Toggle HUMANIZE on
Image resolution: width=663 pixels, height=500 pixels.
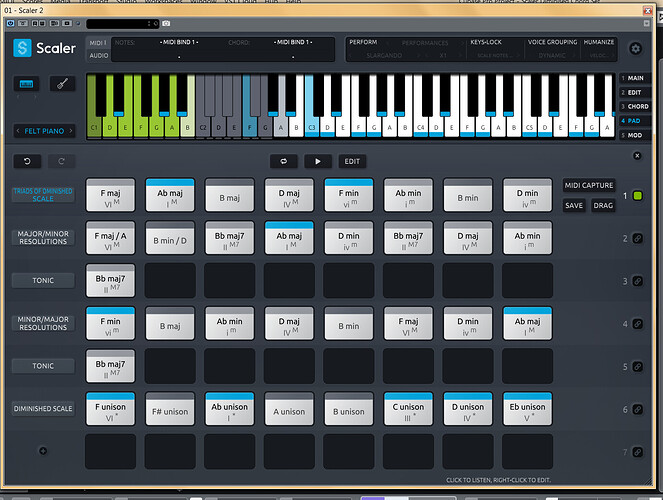click(599, 42)
